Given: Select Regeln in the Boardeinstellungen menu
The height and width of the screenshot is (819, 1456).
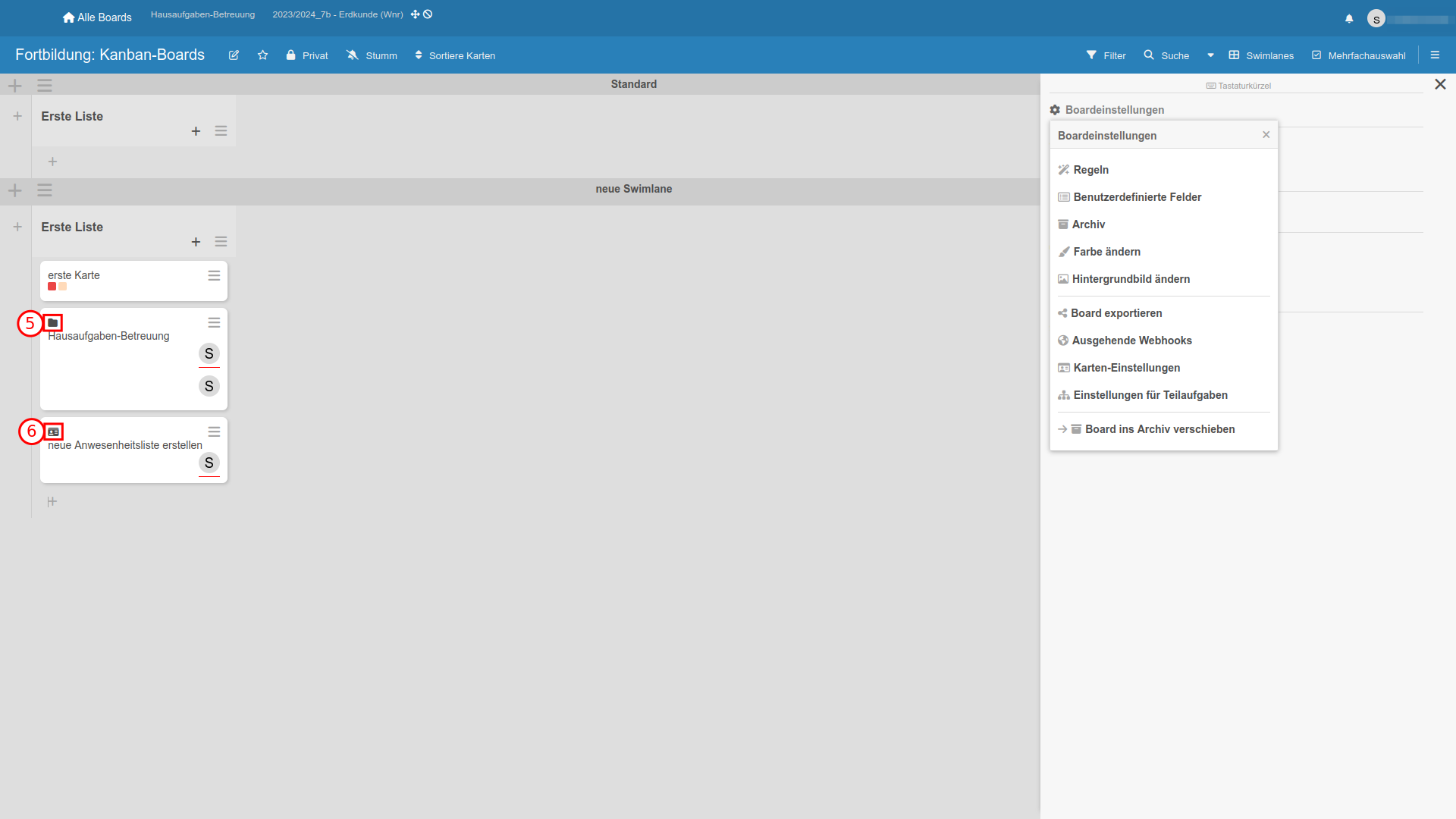Looking at the screenshot, I should coord(1090,170).
